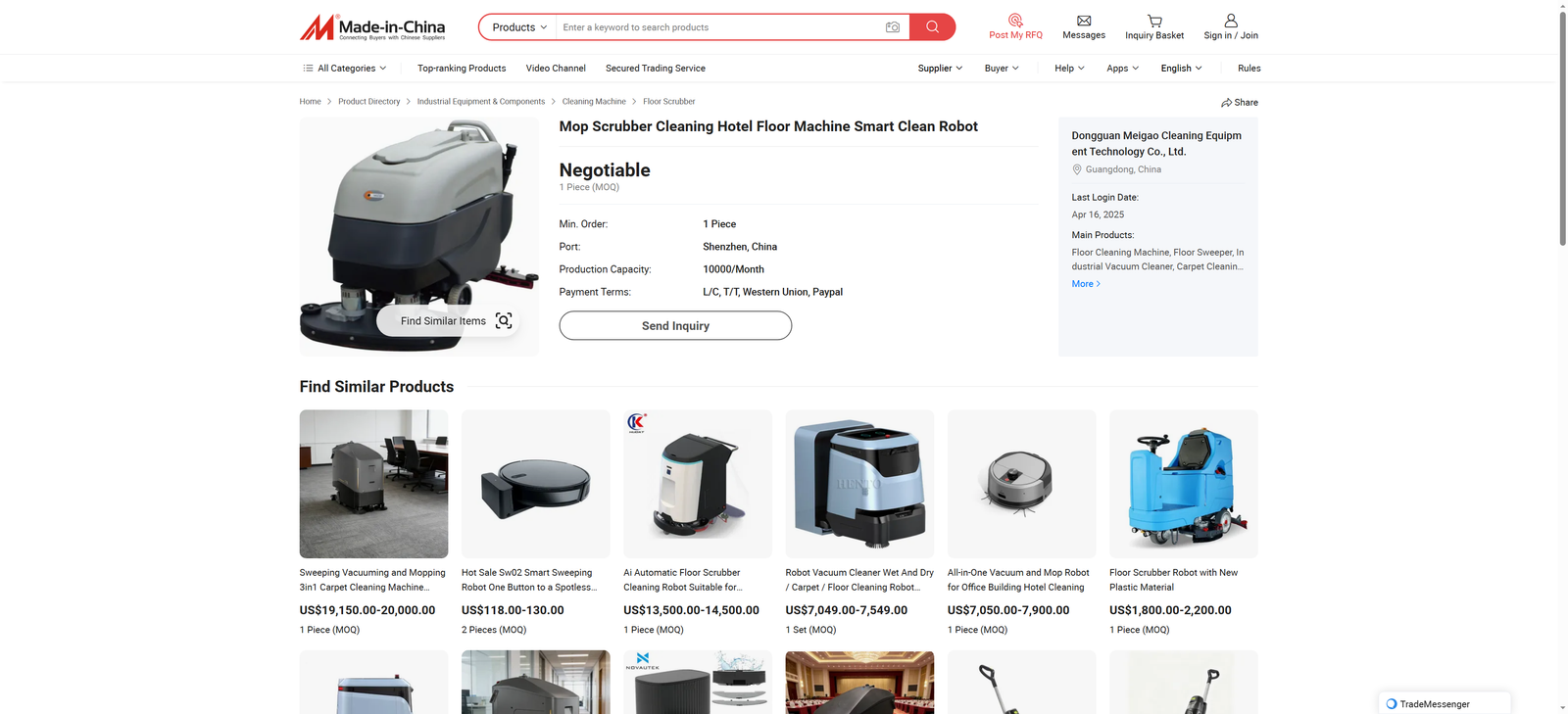The image size is (1568, 714).
Task: Follow the Cleaning Machine breadcrumb link
Action: click(594, 102)
